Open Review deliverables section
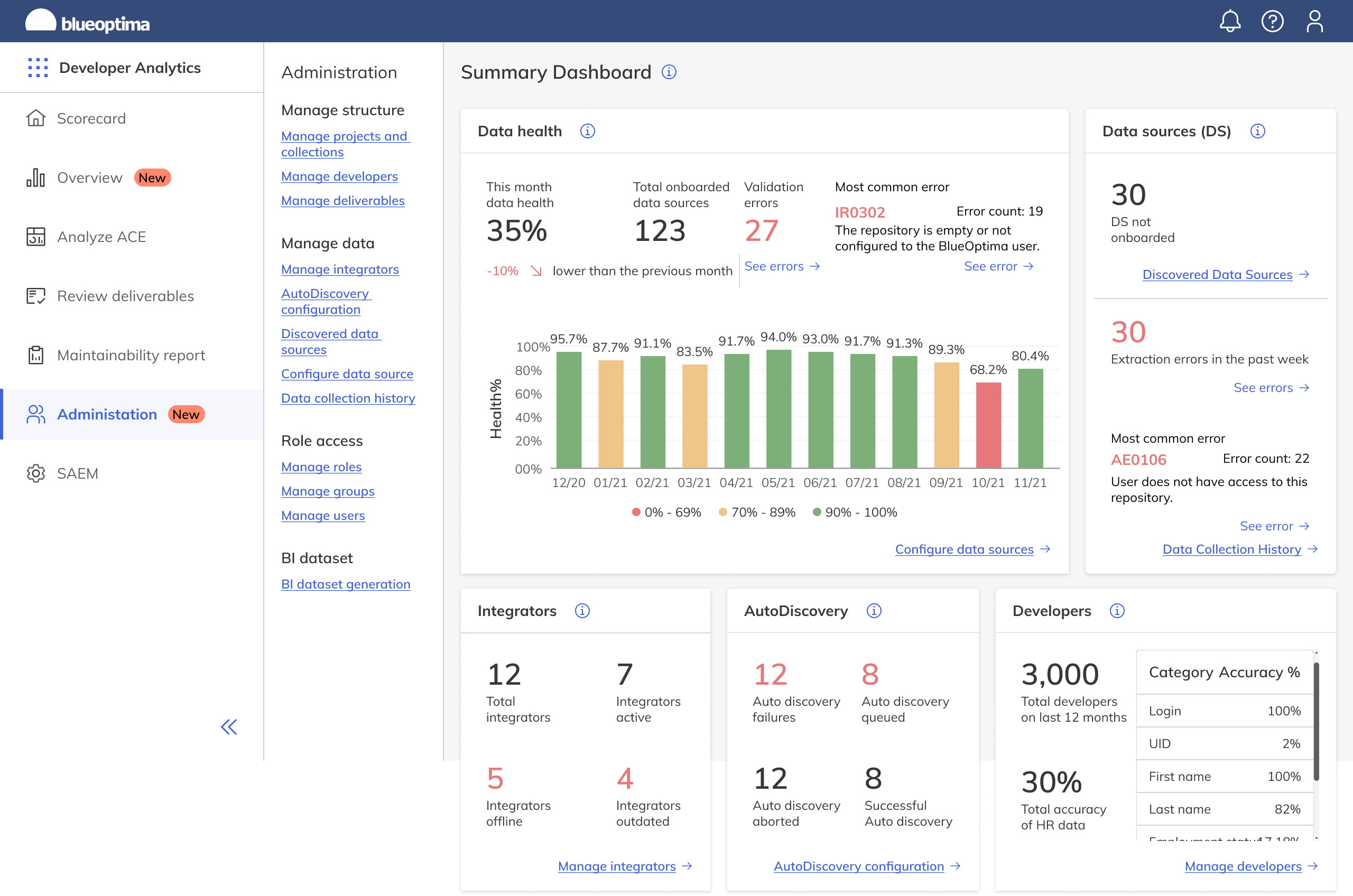This screenshot has height=896, width=1353. (x=125, y=296)
